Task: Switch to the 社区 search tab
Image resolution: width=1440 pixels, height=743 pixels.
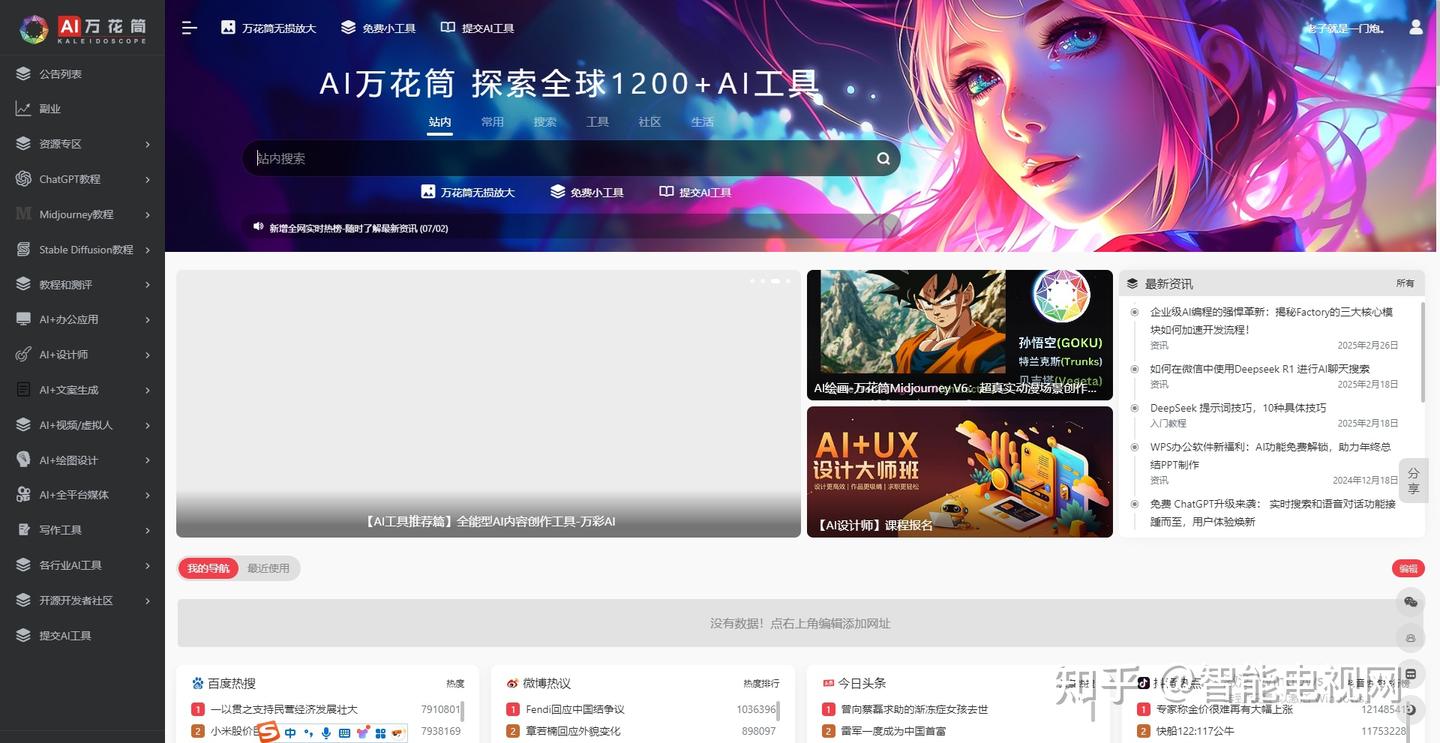Action: click(x=649, y=121)
